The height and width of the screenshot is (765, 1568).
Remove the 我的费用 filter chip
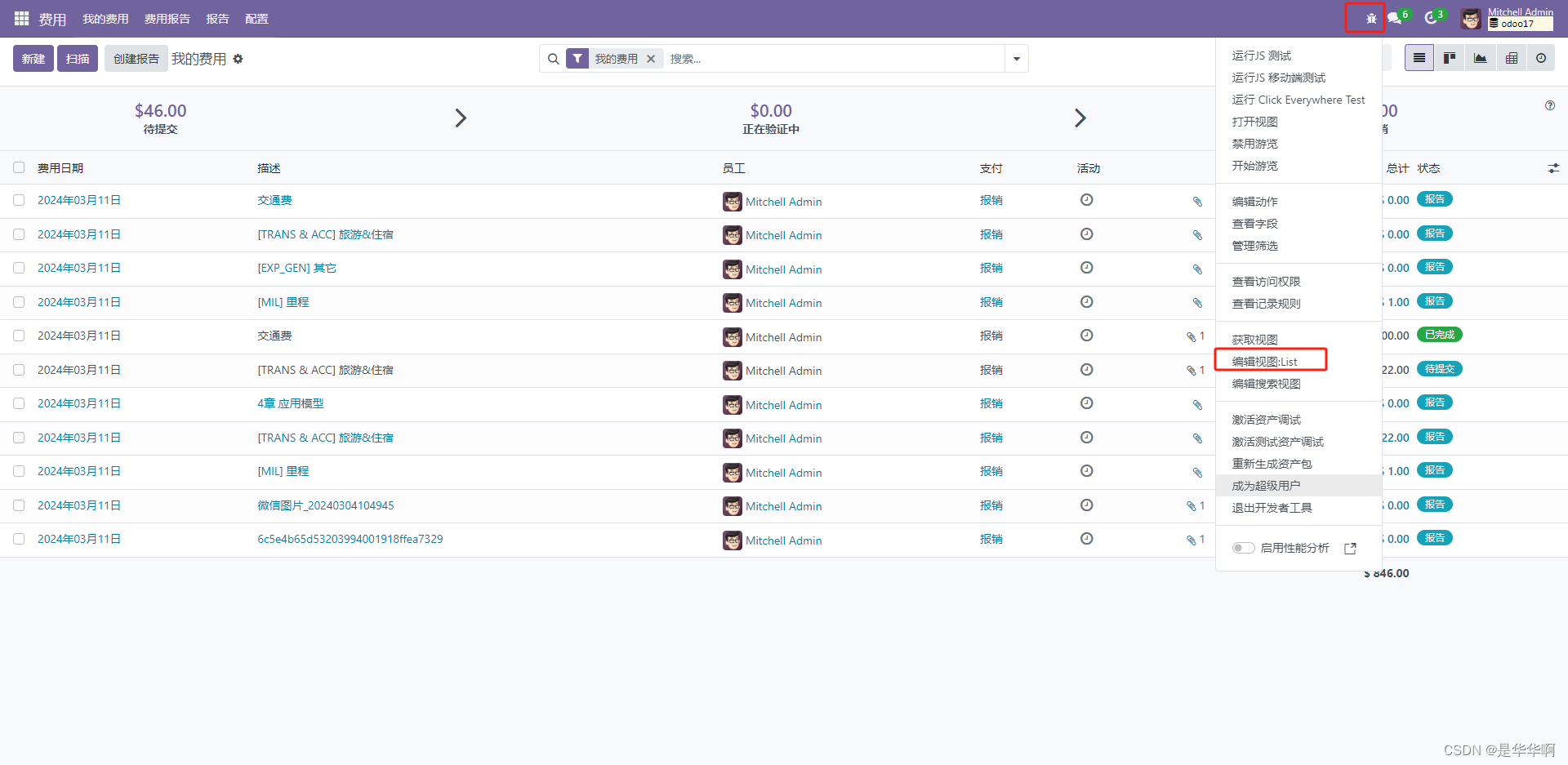pyautogui.click(x=651, y=58)
